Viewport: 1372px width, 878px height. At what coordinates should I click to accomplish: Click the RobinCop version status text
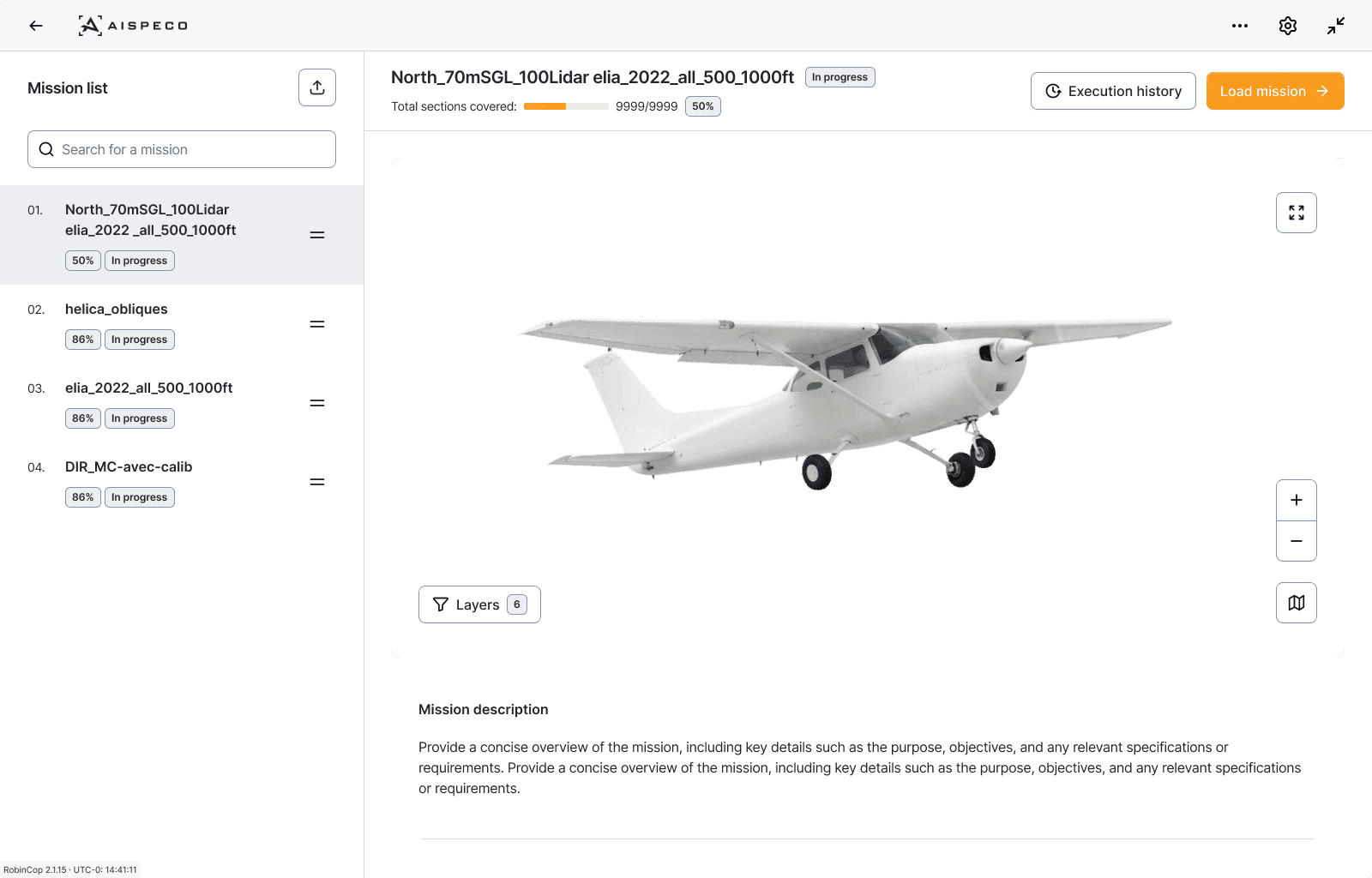pos(70,869)
